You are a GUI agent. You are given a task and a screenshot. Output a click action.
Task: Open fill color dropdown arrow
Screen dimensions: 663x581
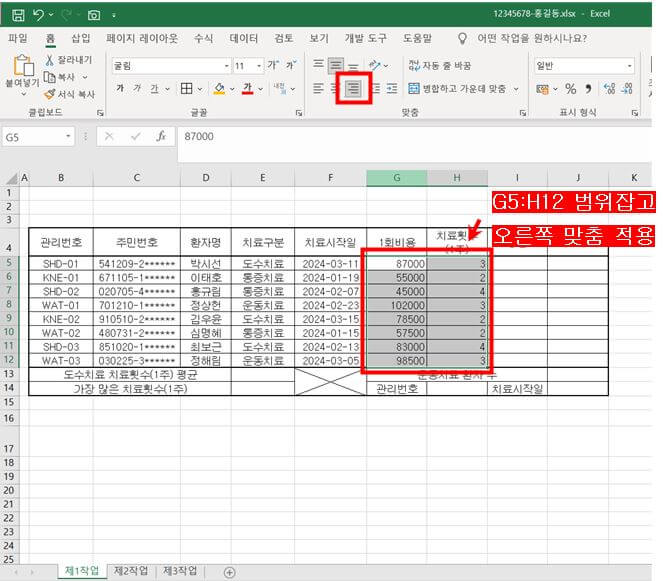(x=232, y=89)
